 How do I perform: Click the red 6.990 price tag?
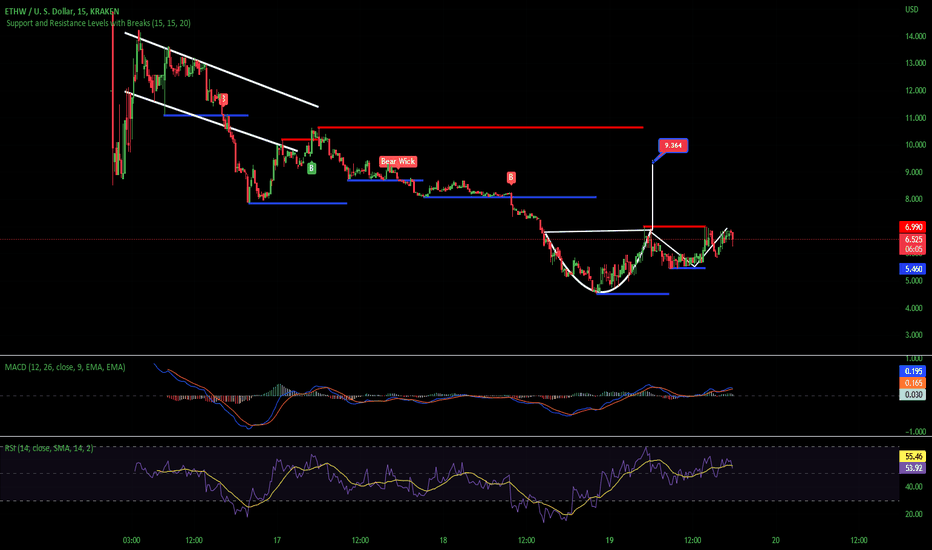point(914,227)
